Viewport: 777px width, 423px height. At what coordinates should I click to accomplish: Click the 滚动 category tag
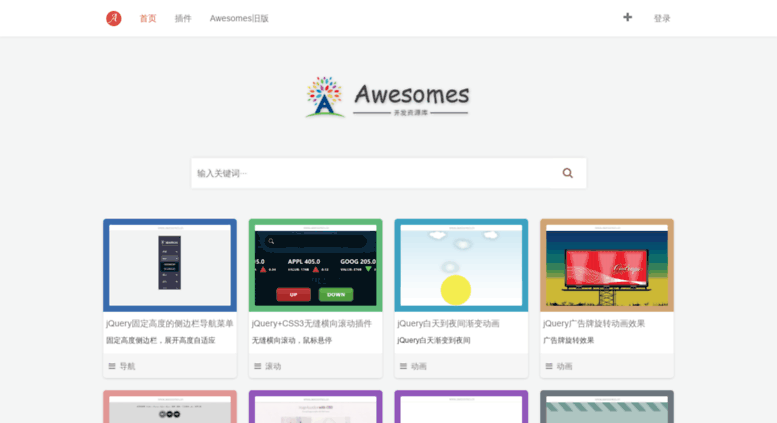click(x=273, y=366)
